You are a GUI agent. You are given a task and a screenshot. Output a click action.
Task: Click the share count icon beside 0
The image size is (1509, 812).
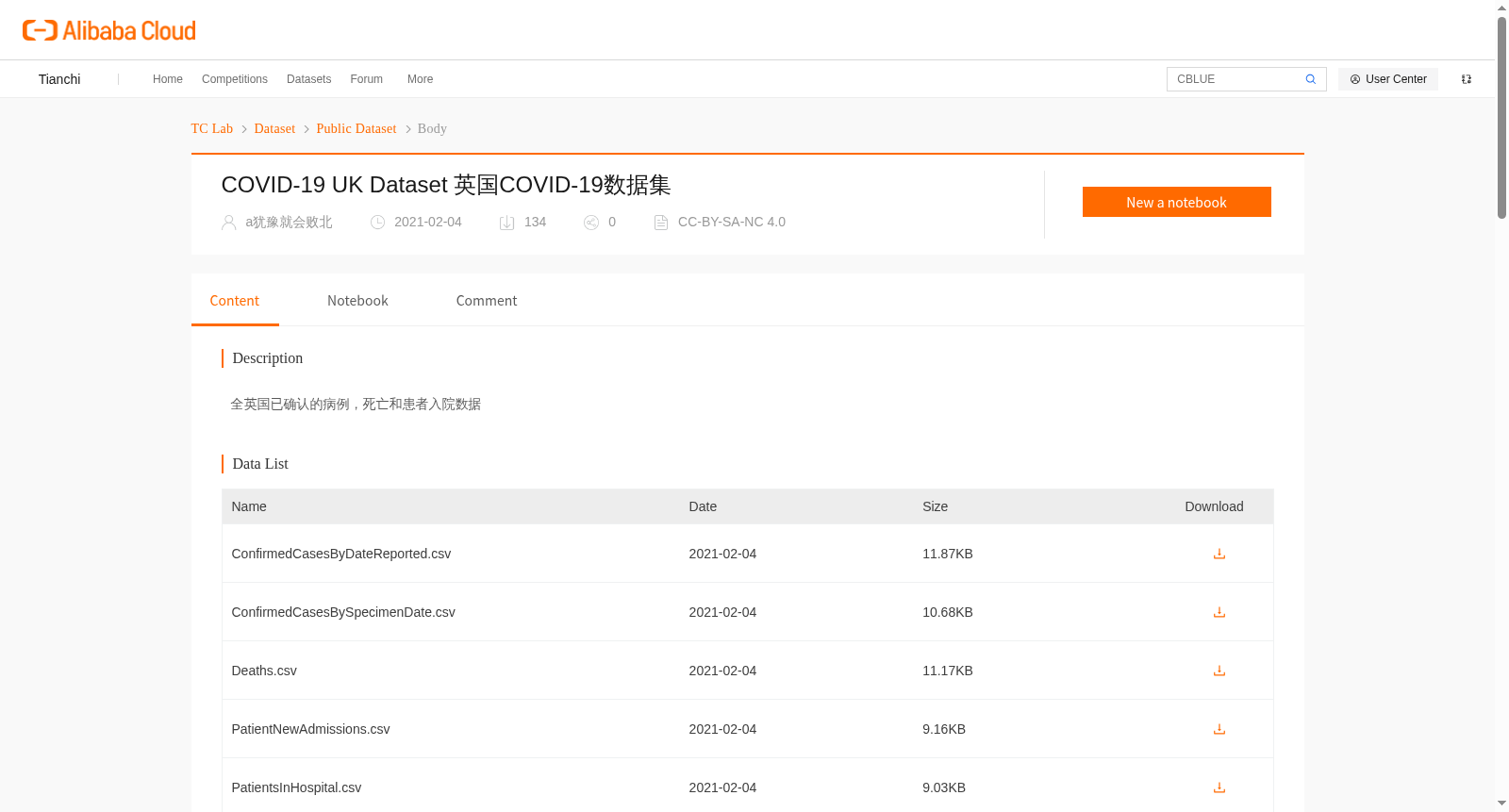click(591, 223)
